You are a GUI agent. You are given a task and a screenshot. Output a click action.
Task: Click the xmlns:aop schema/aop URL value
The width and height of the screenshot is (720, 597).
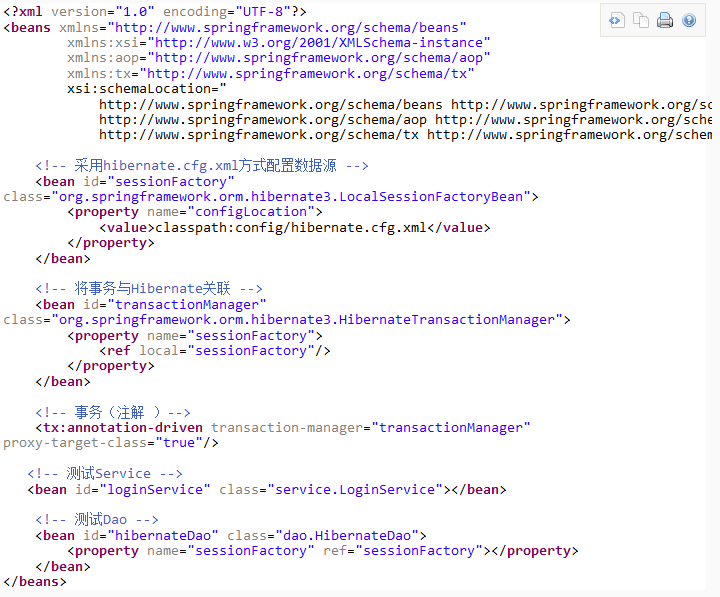click(x=319, y=58)
